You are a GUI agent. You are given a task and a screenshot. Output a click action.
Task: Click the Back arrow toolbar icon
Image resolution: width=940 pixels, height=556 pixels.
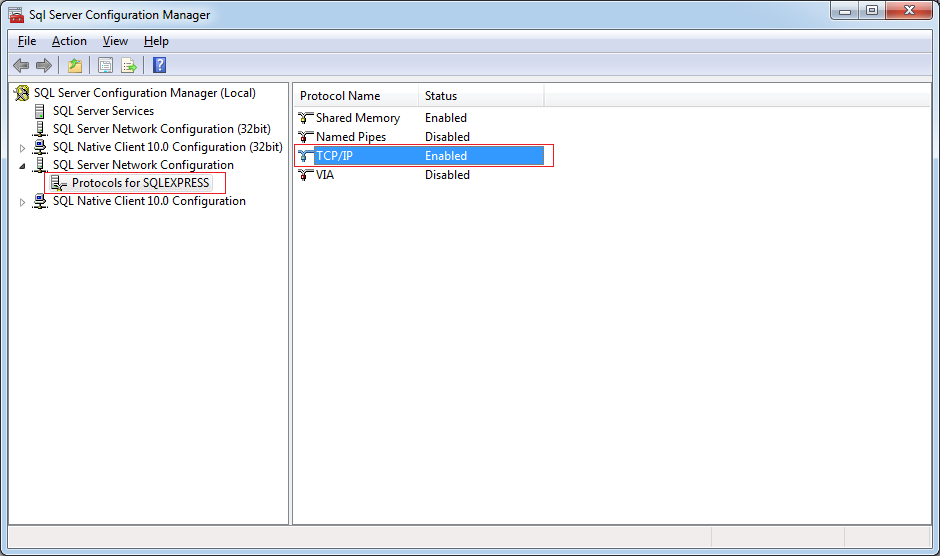[x=21, y=65]
